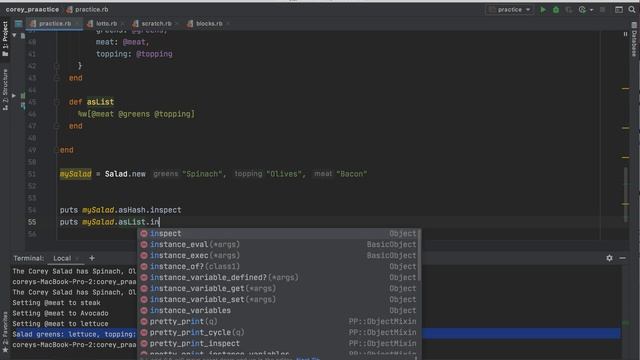Screen dimensions: 640x360
Task: Click practice.rb breadcrumb in navigation bar
Action: [x=87, y=9]
